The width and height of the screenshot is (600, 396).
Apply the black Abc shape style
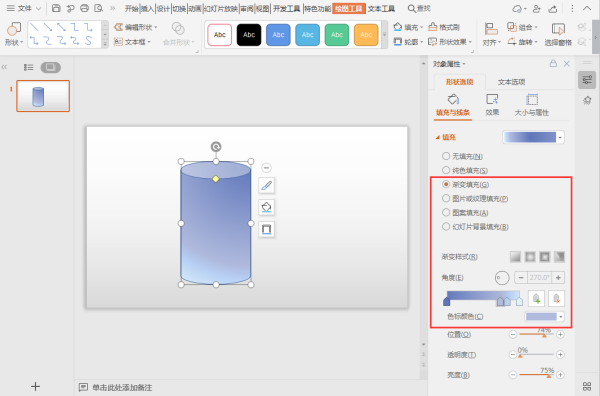coord(249,34)
